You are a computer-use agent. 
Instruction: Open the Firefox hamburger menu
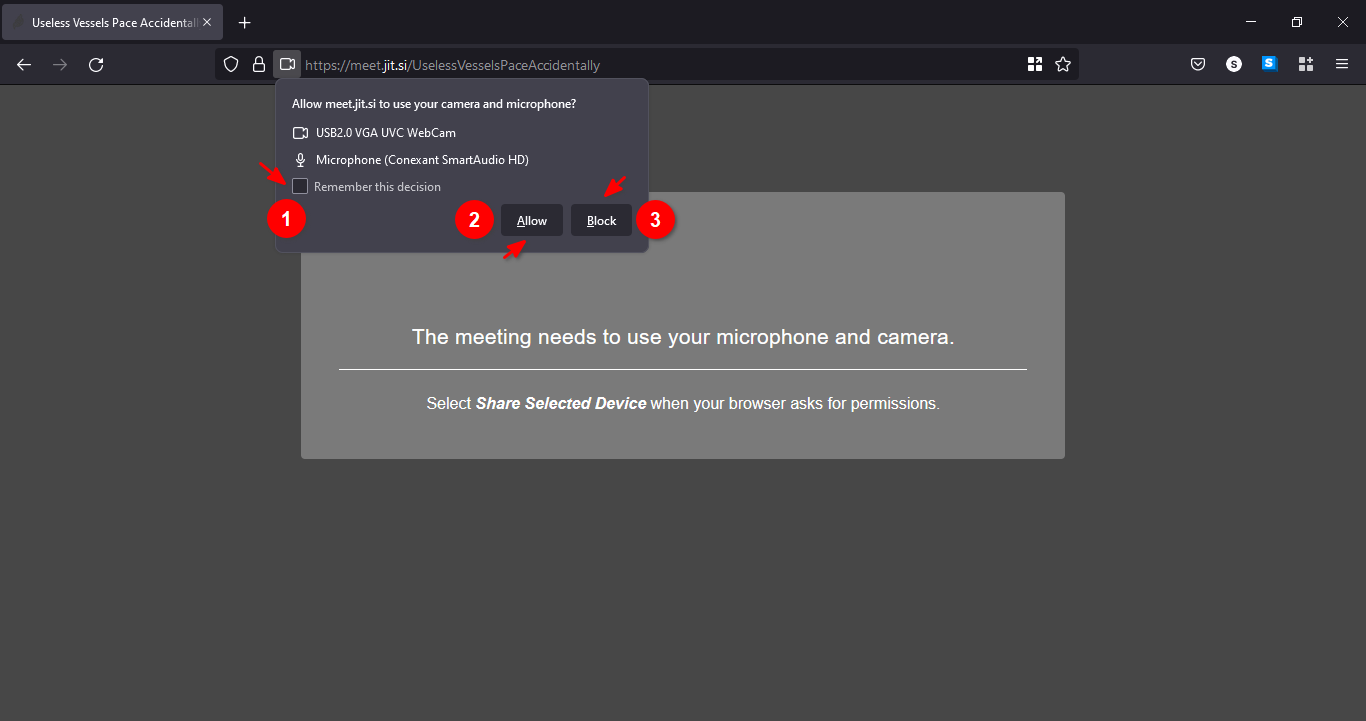[x=1342, y=65]
